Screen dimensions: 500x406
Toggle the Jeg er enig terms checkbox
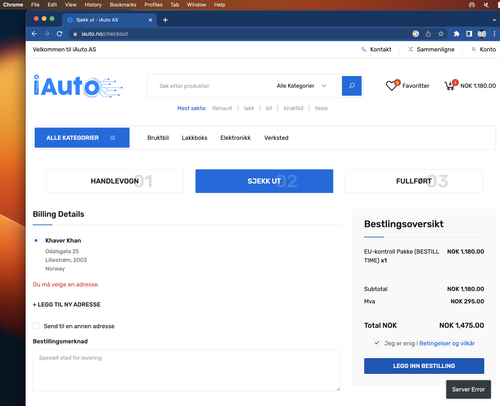tap(377, 343)
